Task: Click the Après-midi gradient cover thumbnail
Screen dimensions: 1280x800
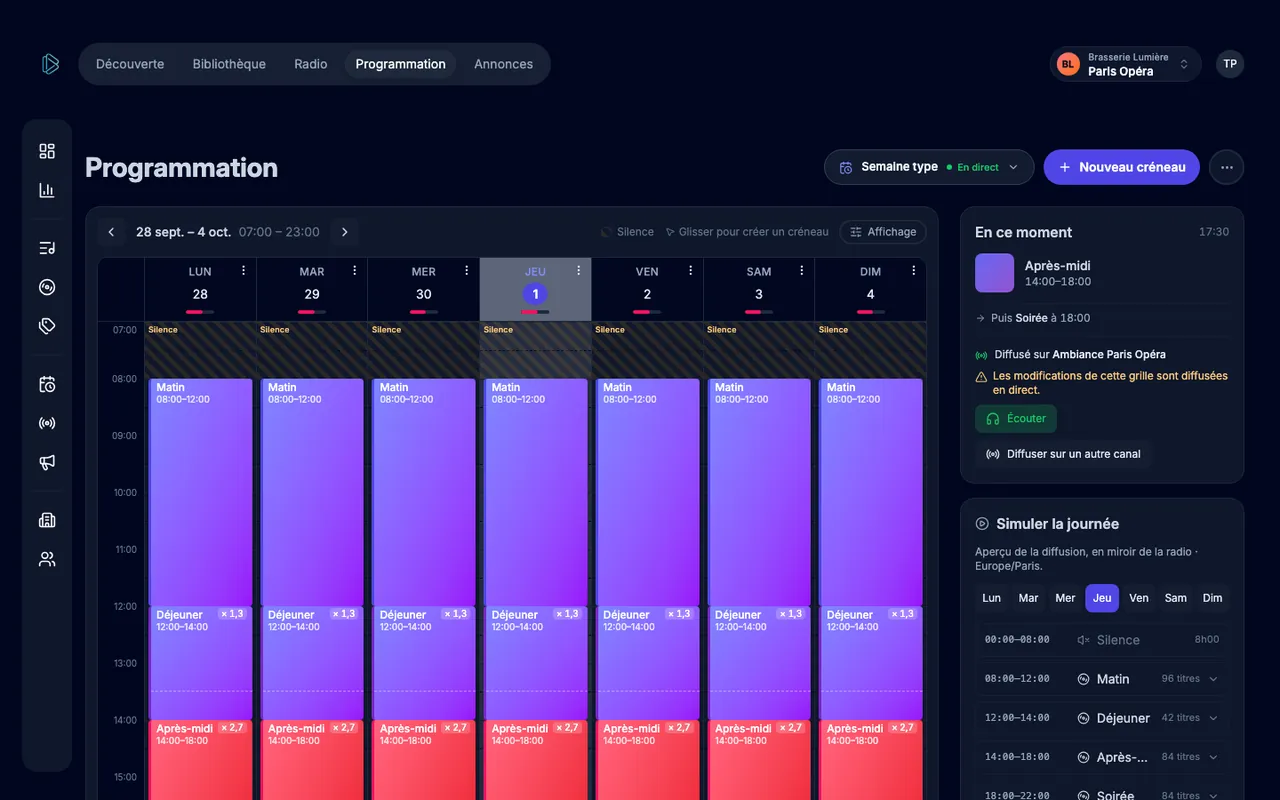Action: point(995,273)
